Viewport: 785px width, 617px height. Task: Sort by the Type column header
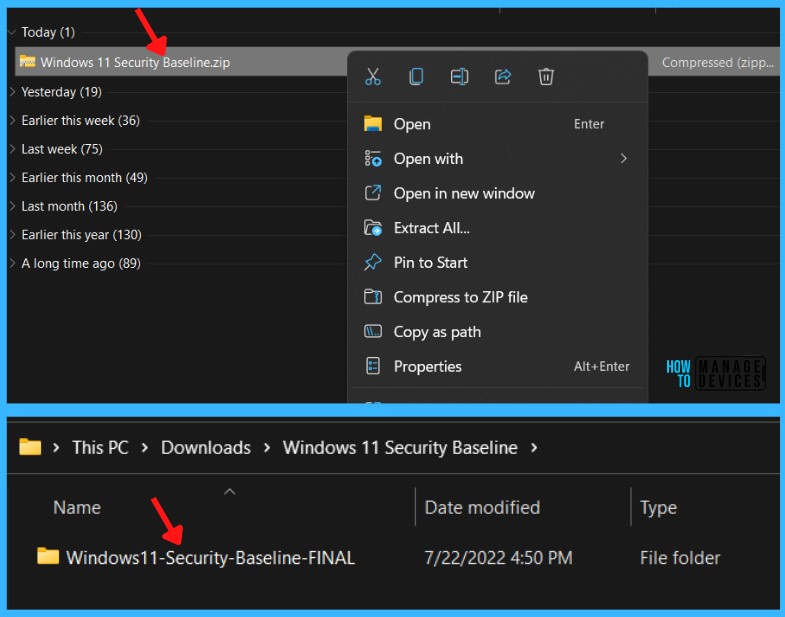point(658,508)
